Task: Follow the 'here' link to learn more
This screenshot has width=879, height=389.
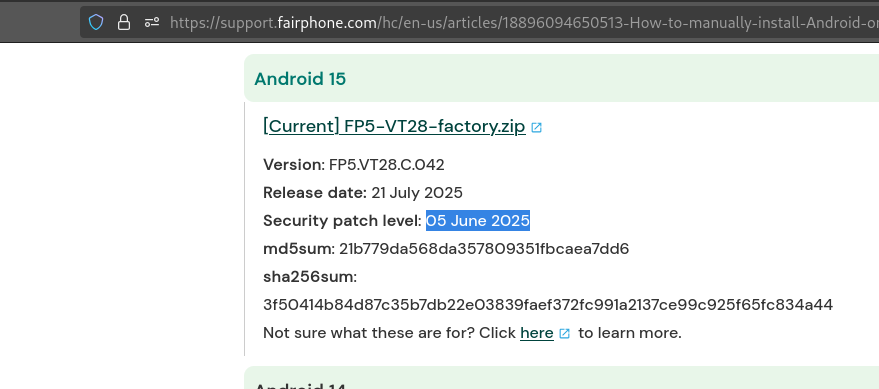Action: (x=536, y=333)
